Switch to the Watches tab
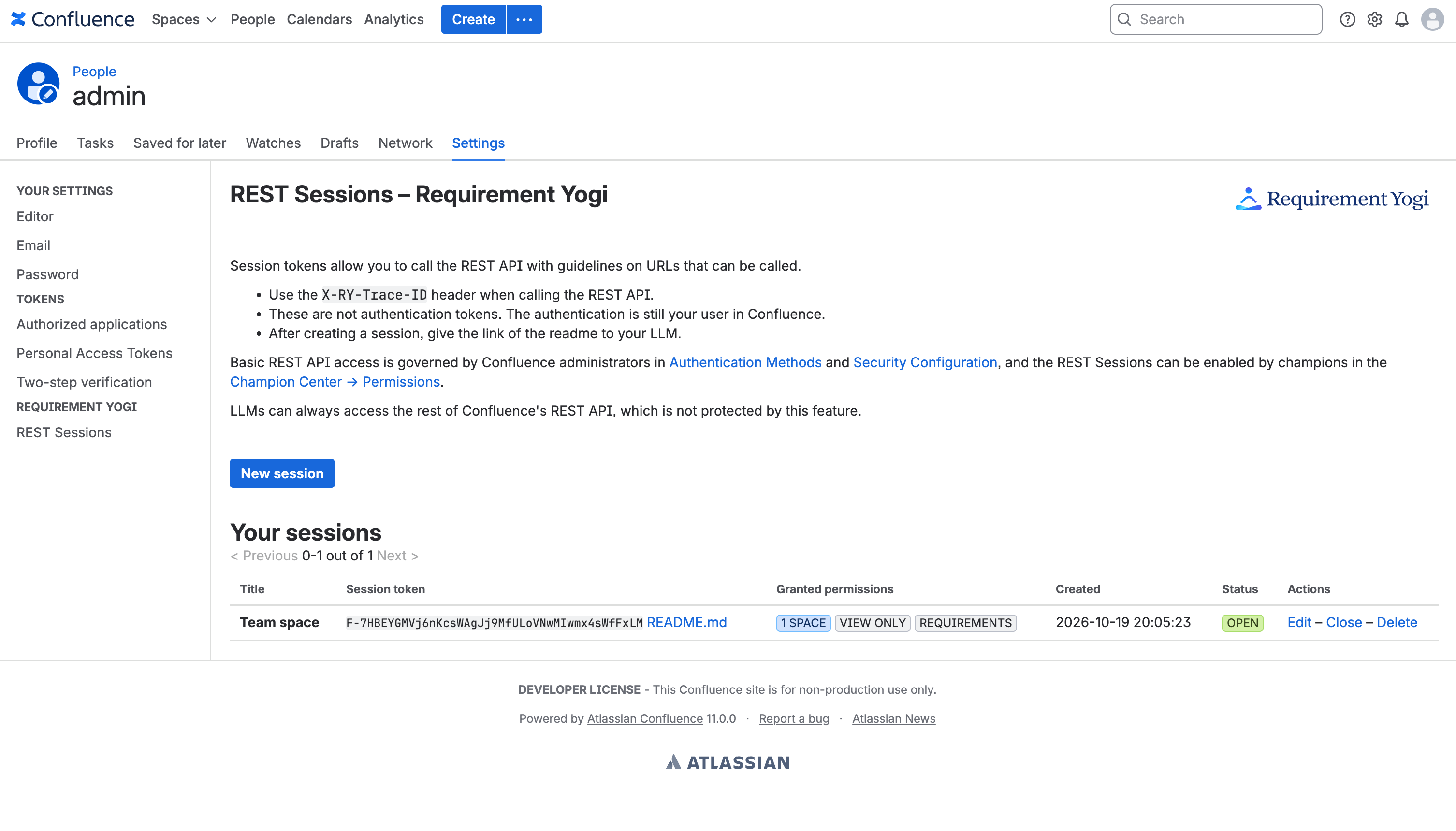1456x831 pixels. click(274, 143)
